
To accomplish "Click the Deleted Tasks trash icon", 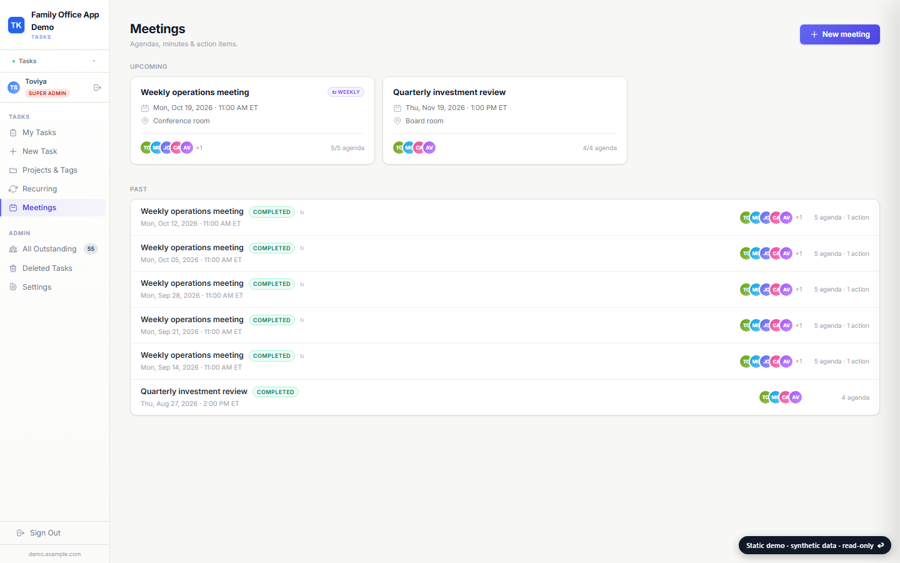I will 13,268.
